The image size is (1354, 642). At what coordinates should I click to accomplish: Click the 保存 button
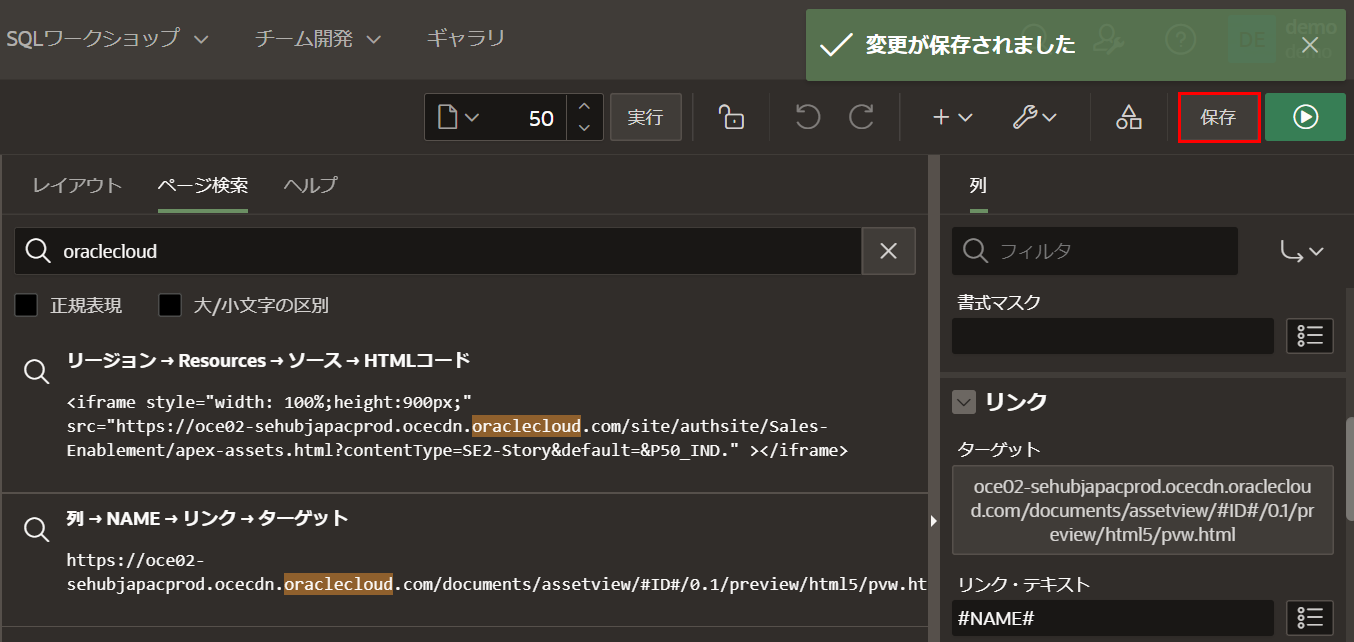(1218, 118)
